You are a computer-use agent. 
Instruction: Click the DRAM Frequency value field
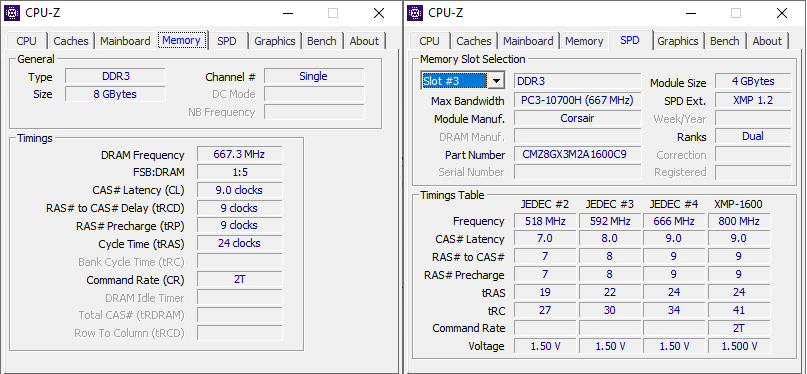coord(239,154)
